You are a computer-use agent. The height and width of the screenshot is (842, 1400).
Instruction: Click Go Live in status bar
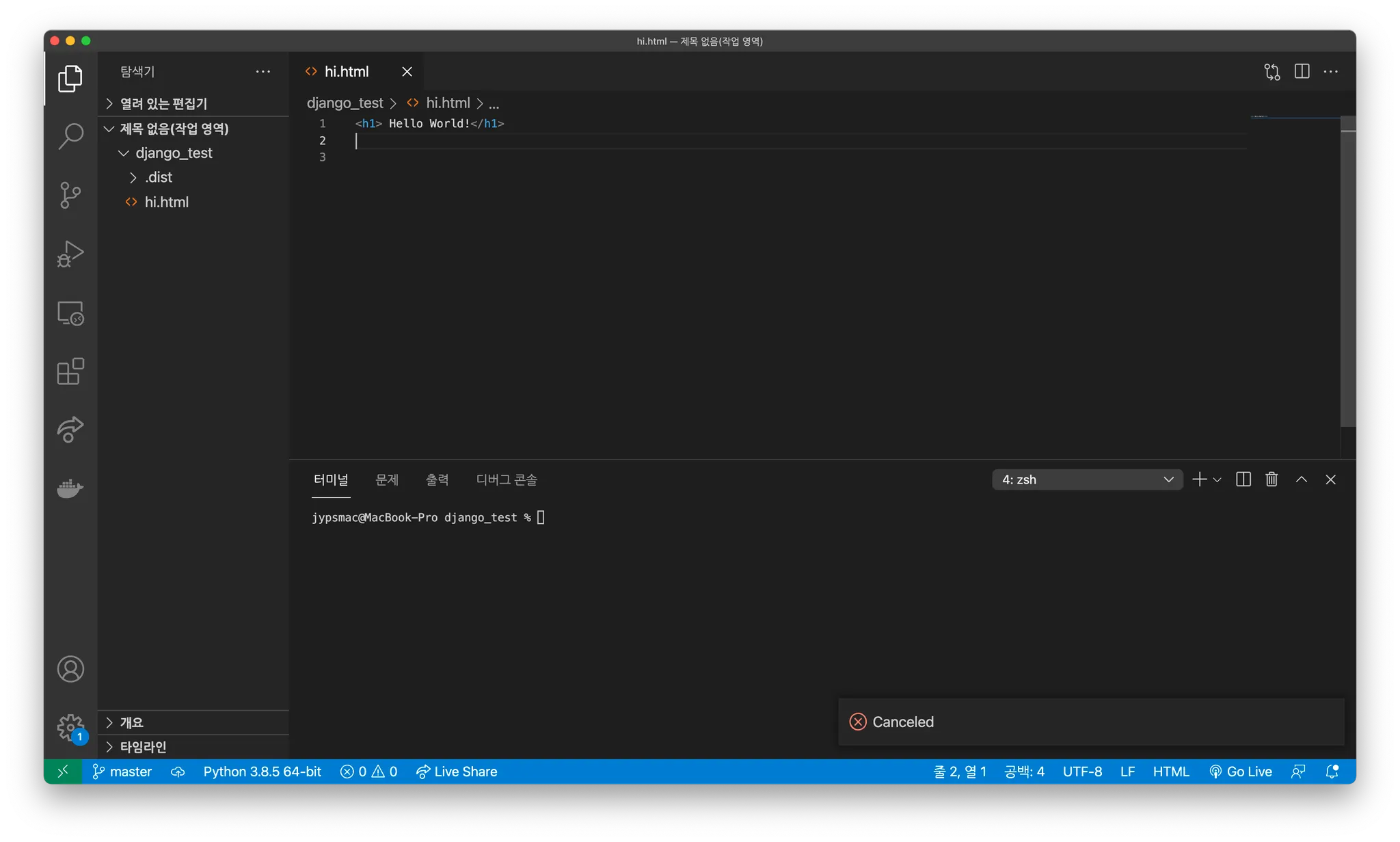(1241, 772)
